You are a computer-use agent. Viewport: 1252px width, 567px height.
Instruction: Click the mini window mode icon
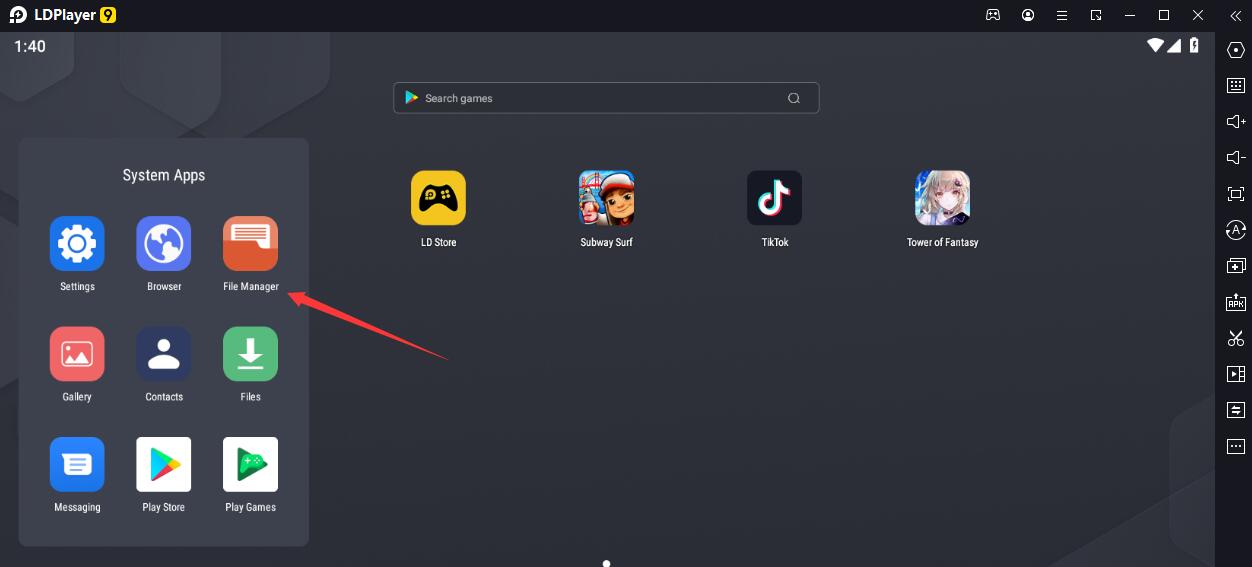pyautogui.click(x=1096, y=15)
